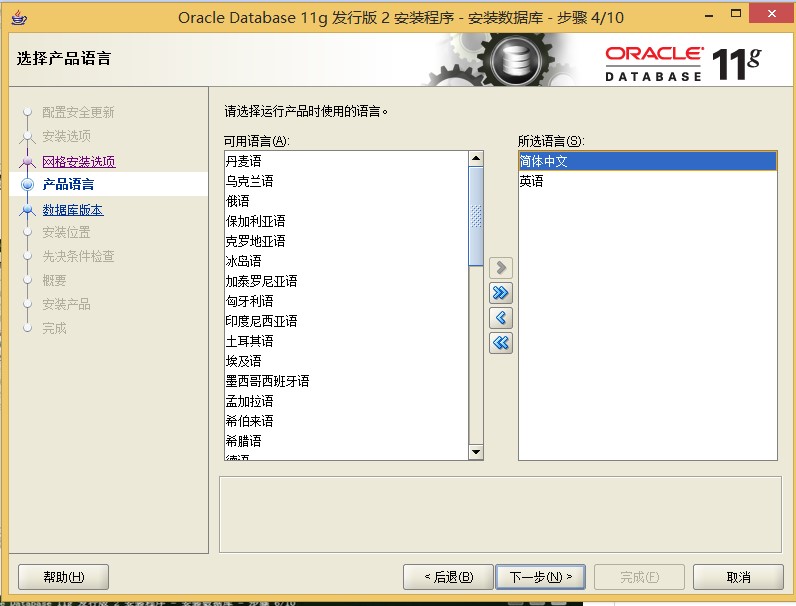This screenshot has width=796, height=606.
Task: Choose 土耳其语 from available languages
Action: point(249,341)
